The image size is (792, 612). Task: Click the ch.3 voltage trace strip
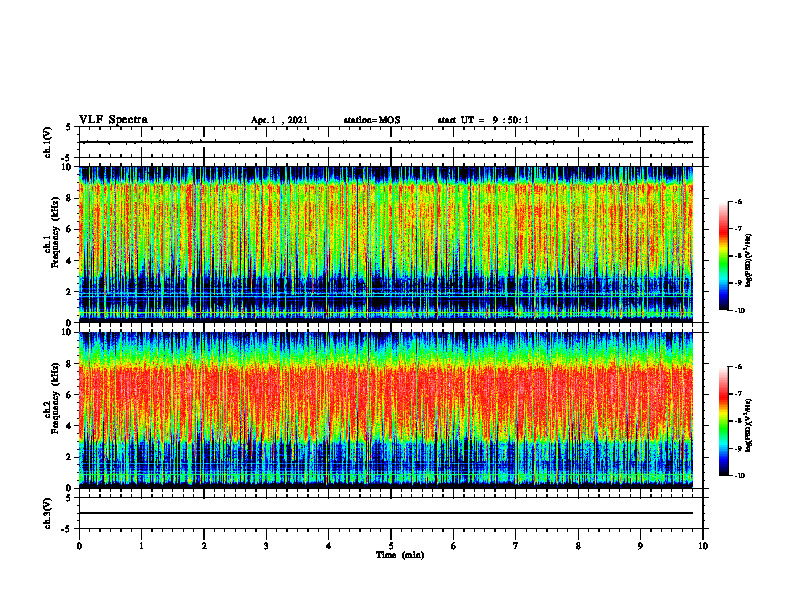pyautogui.click(x=391, y=513)
